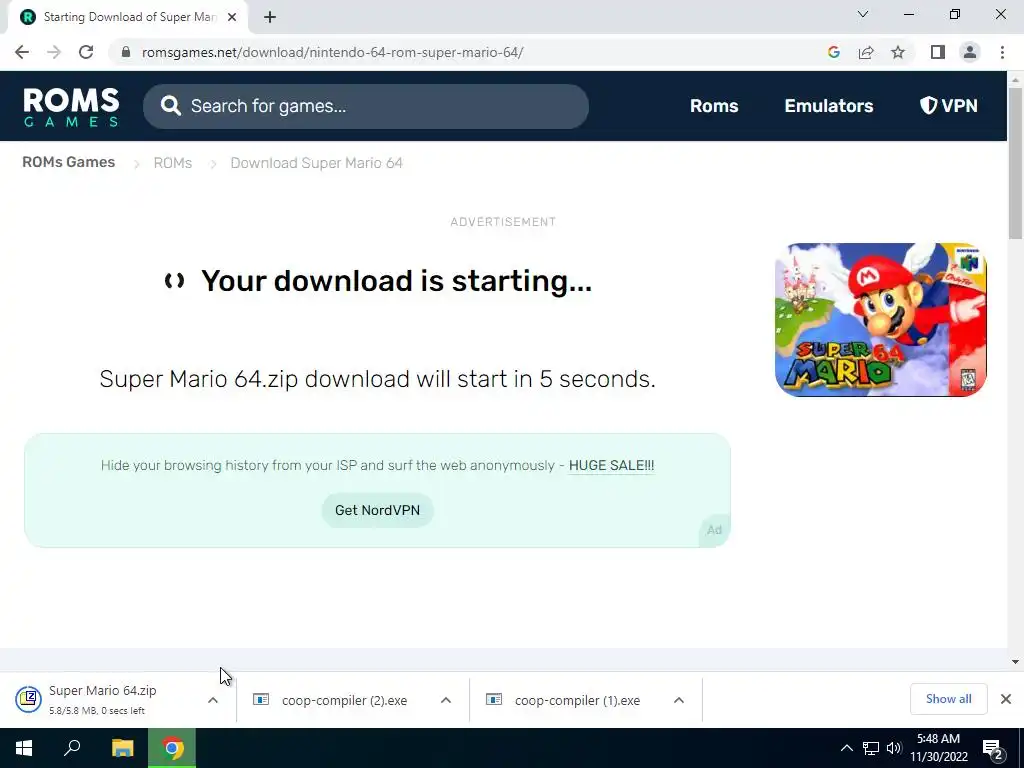Viewport: 1024px width, 768px height.
Task: Click the Google icon in the address bar
Action: tap(834, 52)
